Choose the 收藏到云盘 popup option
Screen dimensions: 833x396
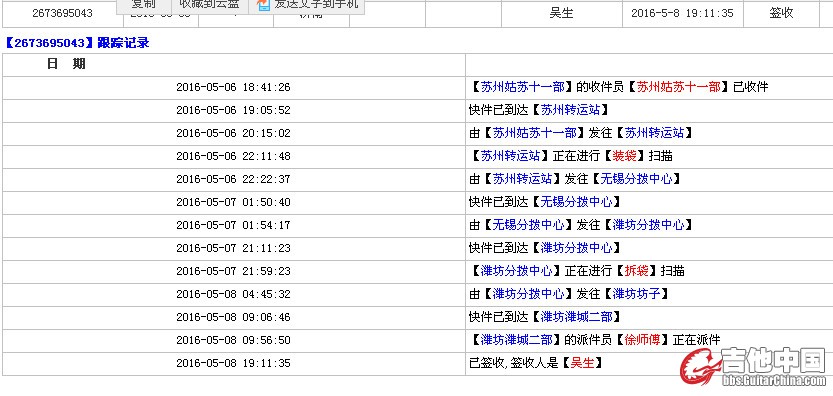(x=209, y=5)
